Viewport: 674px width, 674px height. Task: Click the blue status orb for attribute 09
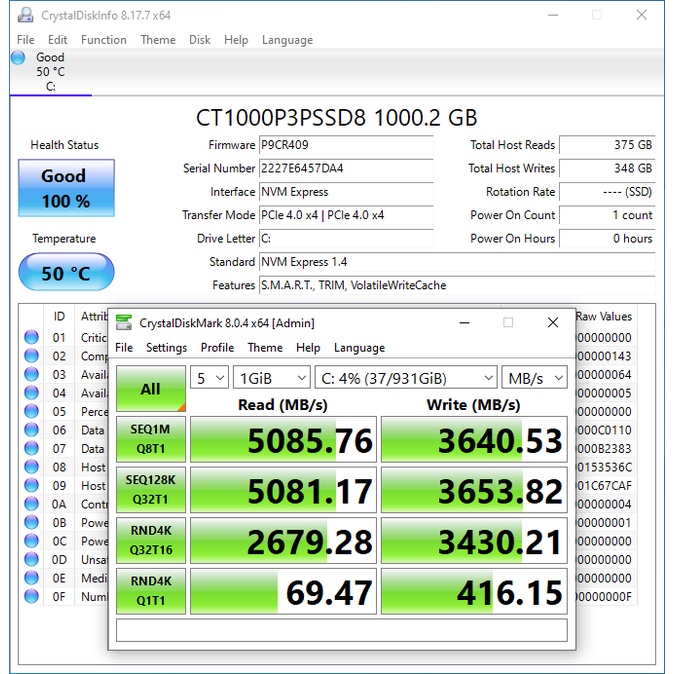[x=31, y=485]
